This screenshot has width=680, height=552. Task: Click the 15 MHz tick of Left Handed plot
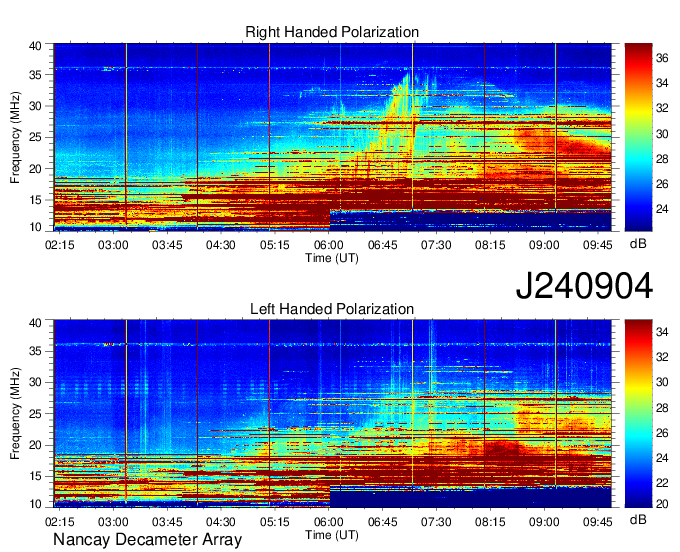pyautogui.click(x=35, y=477)
